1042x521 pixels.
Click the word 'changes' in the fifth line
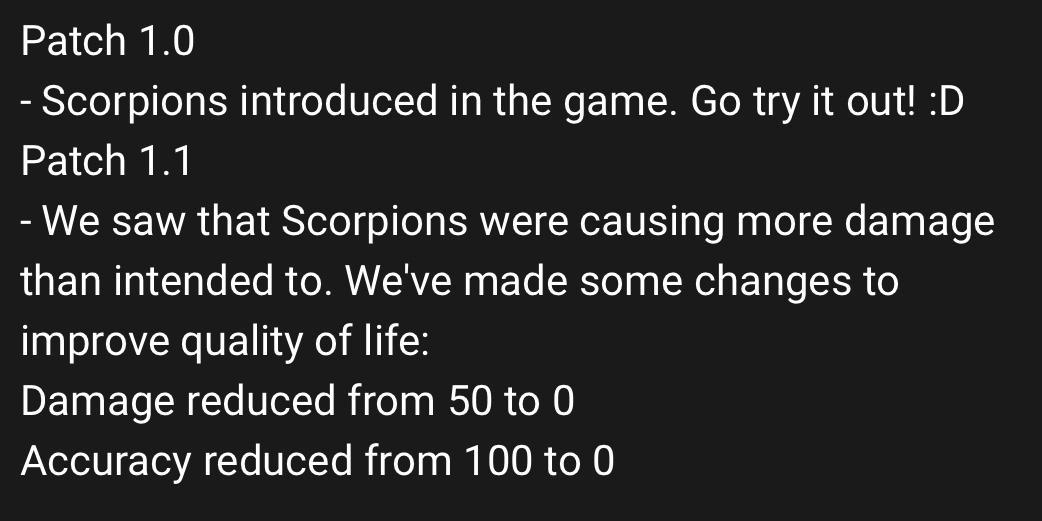coord(772,282)
